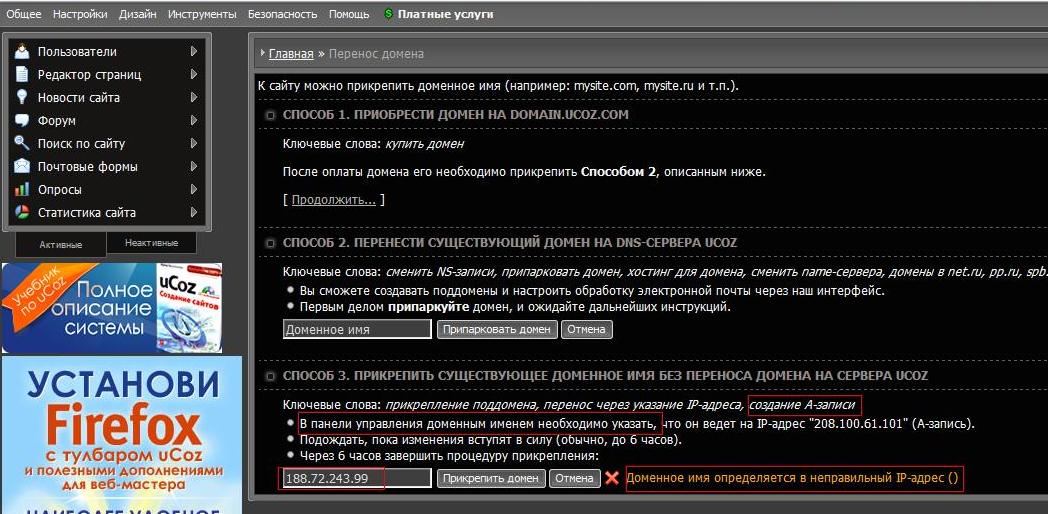Open the Дизайн menu
The width and height of the screenshot is (1048, 514).
pyautogui.click(x=138, y=14)
